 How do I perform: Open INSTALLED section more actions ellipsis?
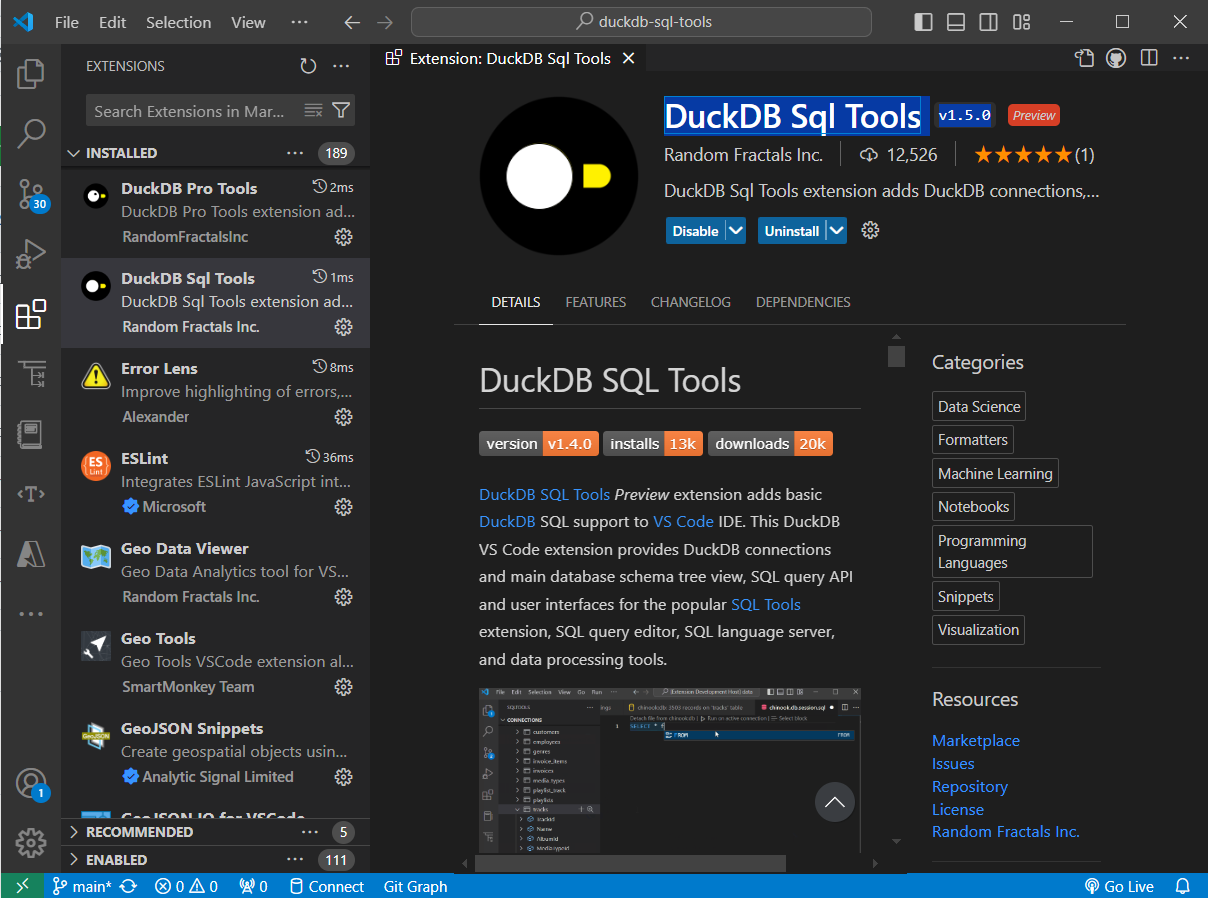[x=295, y=153]
